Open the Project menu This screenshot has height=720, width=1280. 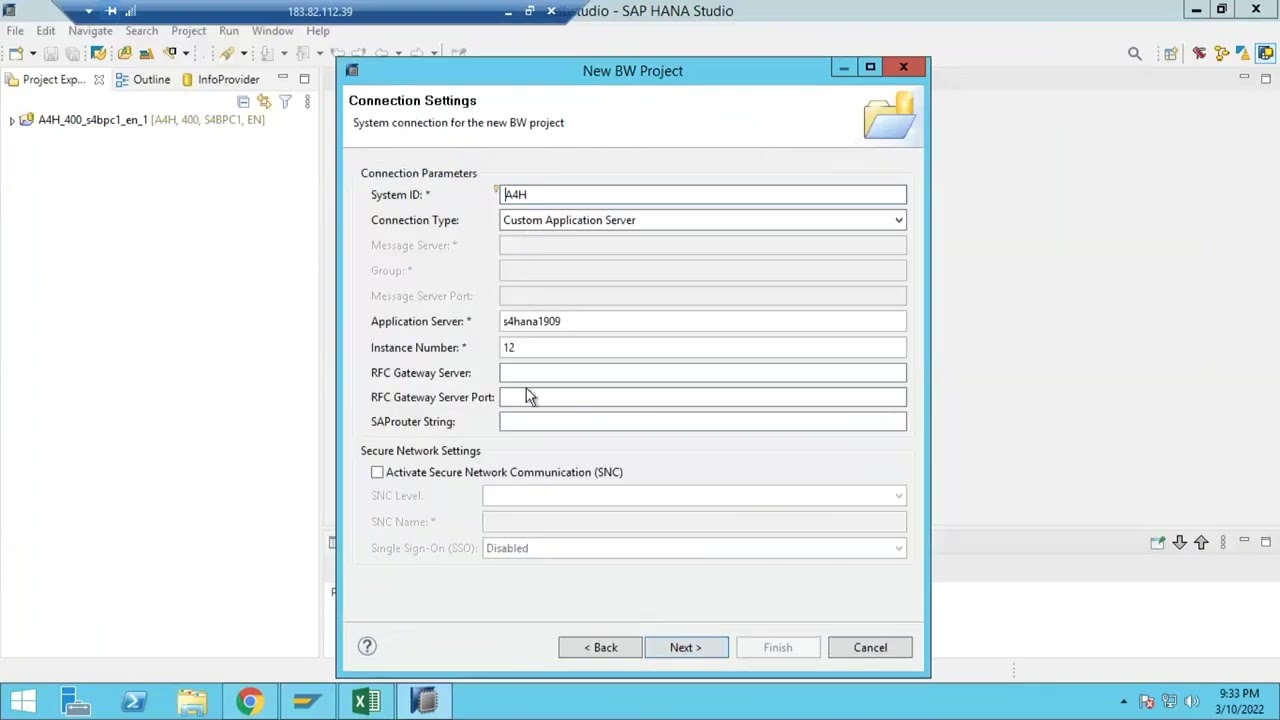coord(188,31)
